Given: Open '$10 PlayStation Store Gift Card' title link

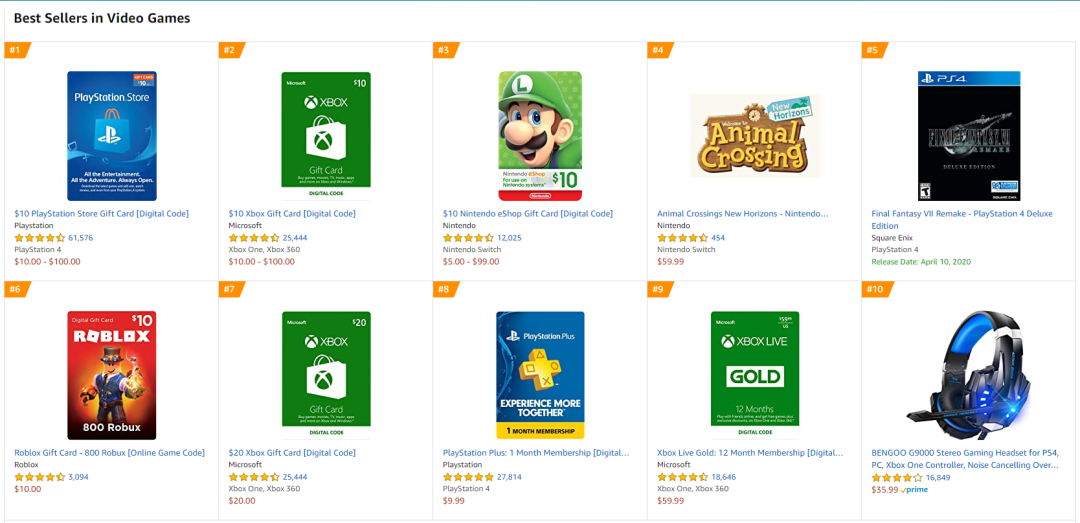Looking at the screenshot, I should (x=101, y=213).
